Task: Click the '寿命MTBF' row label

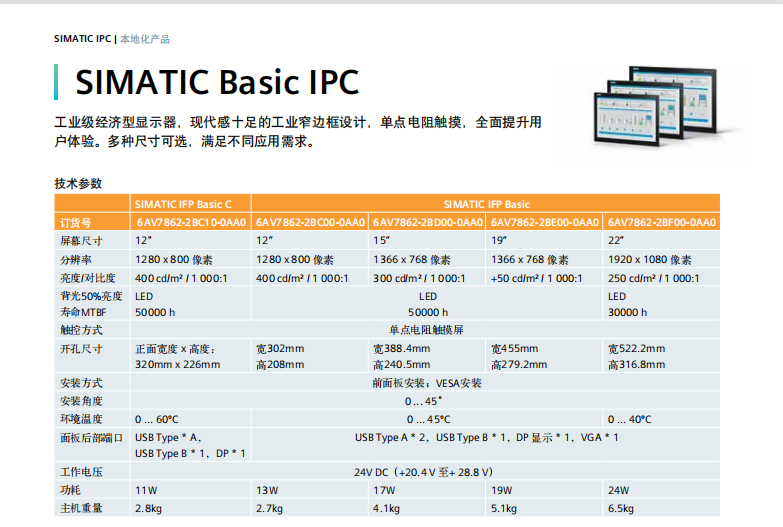Action: (x=83, y=312)
